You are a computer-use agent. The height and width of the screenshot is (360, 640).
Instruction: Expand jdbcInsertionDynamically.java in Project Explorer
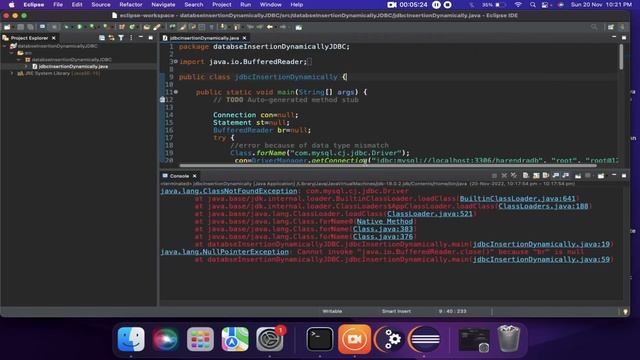coord(26,66)
